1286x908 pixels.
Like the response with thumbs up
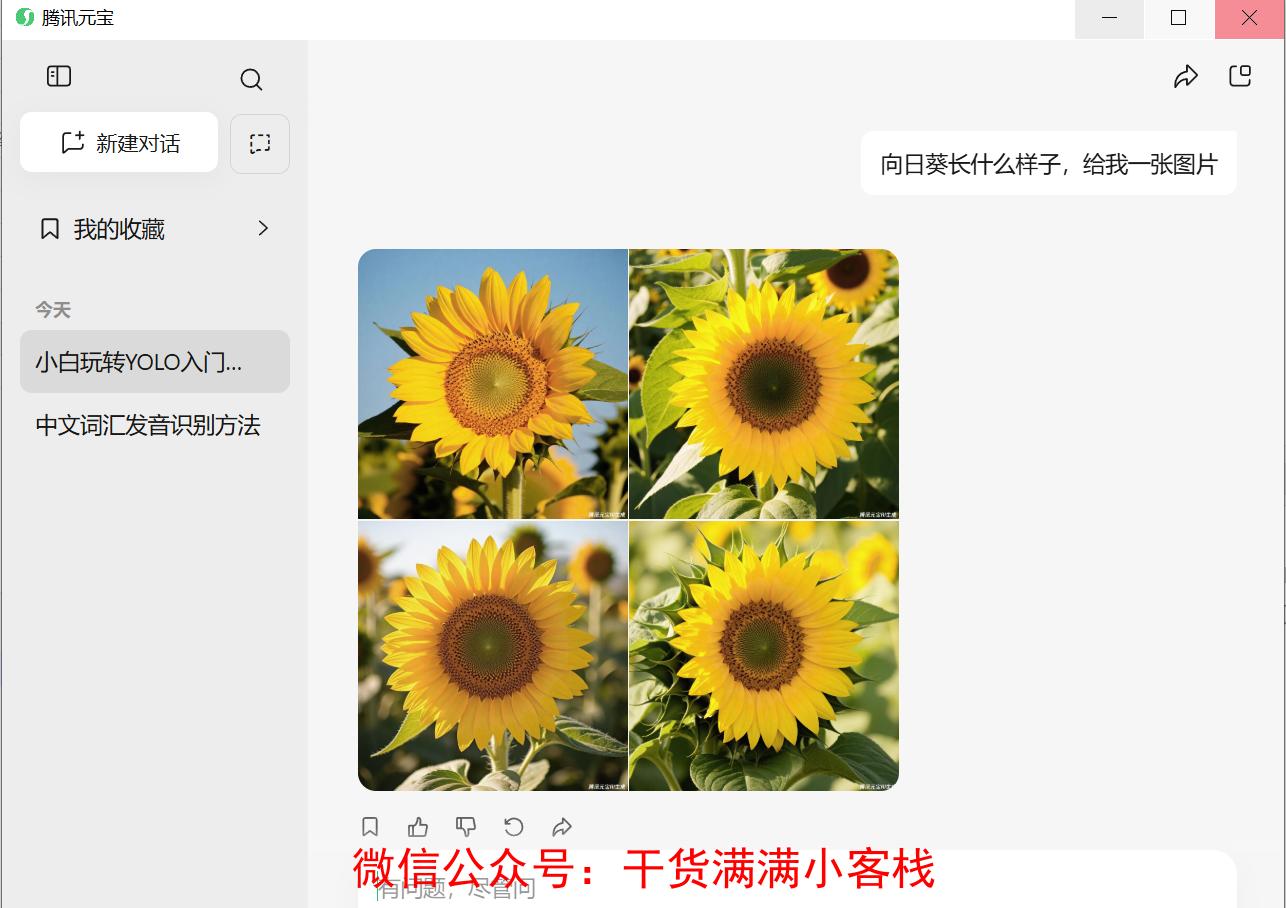coord(418,827)
